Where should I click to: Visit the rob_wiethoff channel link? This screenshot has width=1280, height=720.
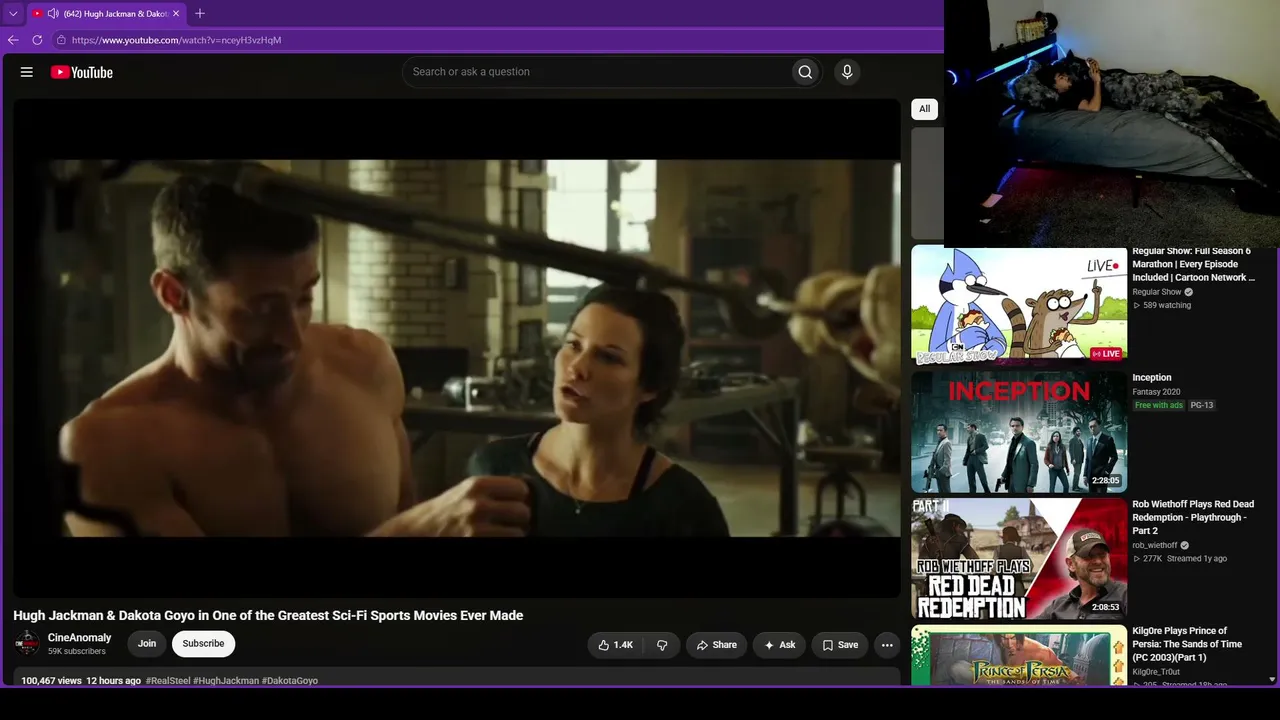(1155, 545)
